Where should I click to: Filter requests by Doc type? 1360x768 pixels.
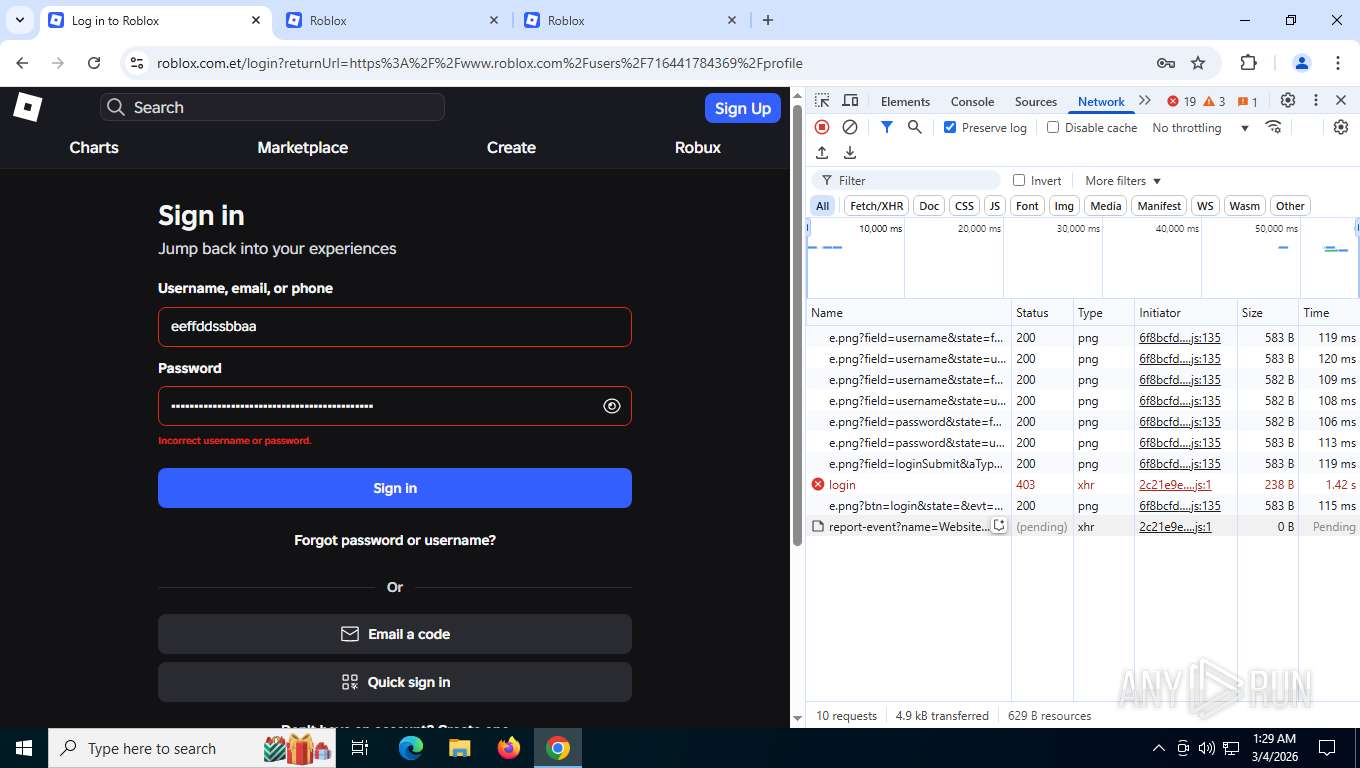point(929,206)
